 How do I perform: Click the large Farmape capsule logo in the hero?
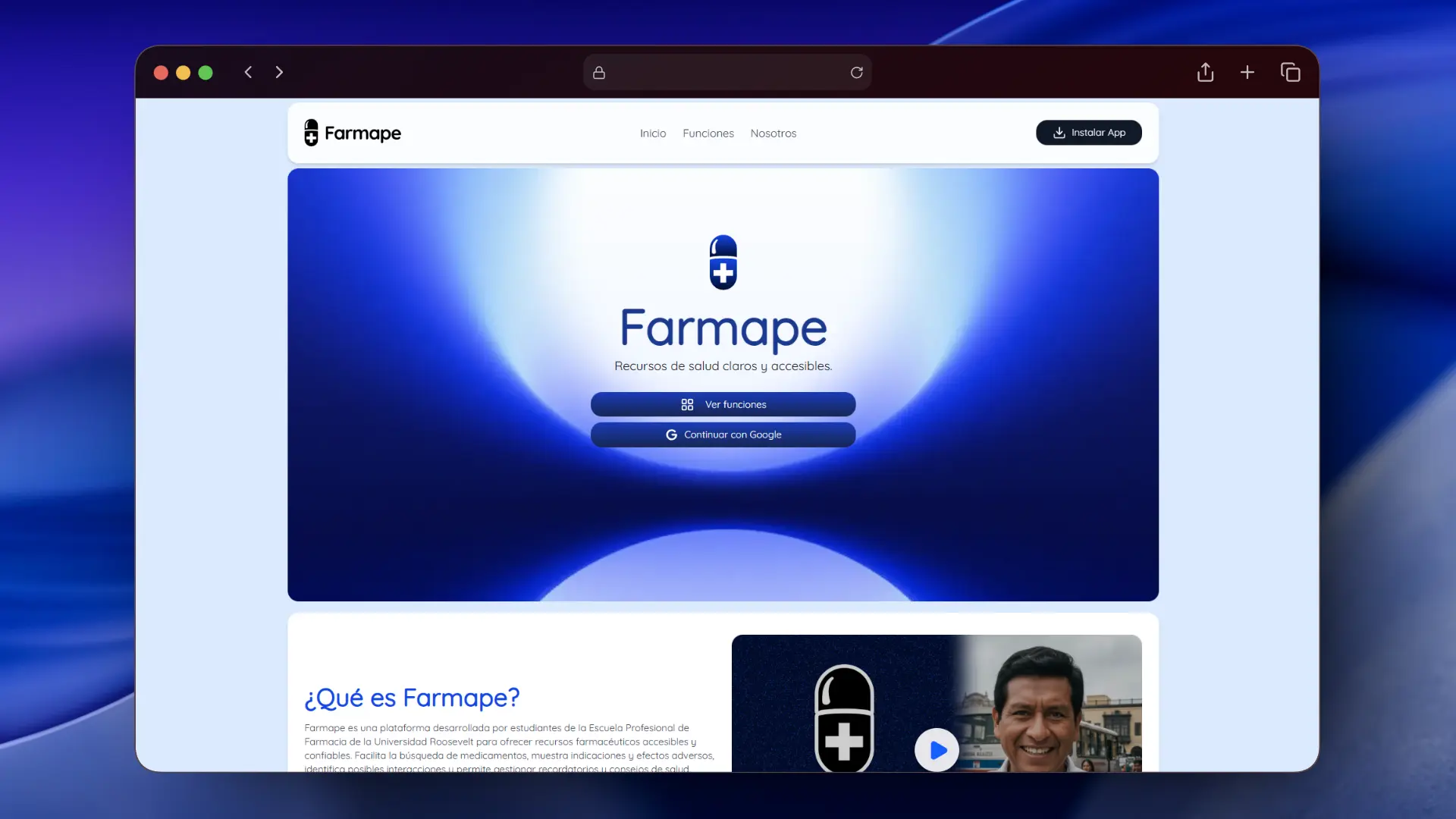723,262
